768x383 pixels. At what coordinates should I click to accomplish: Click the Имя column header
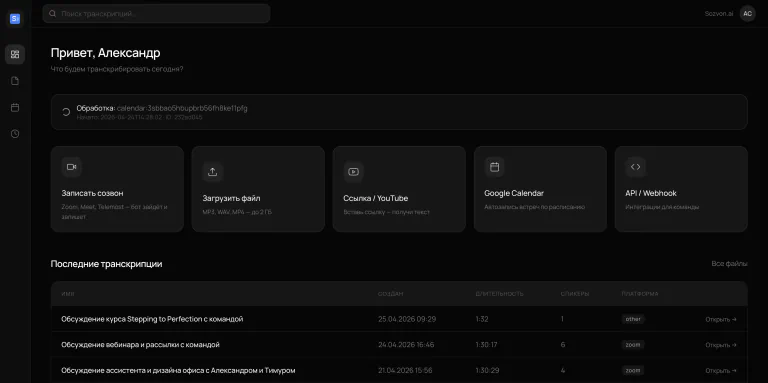[x=68, y=294]
